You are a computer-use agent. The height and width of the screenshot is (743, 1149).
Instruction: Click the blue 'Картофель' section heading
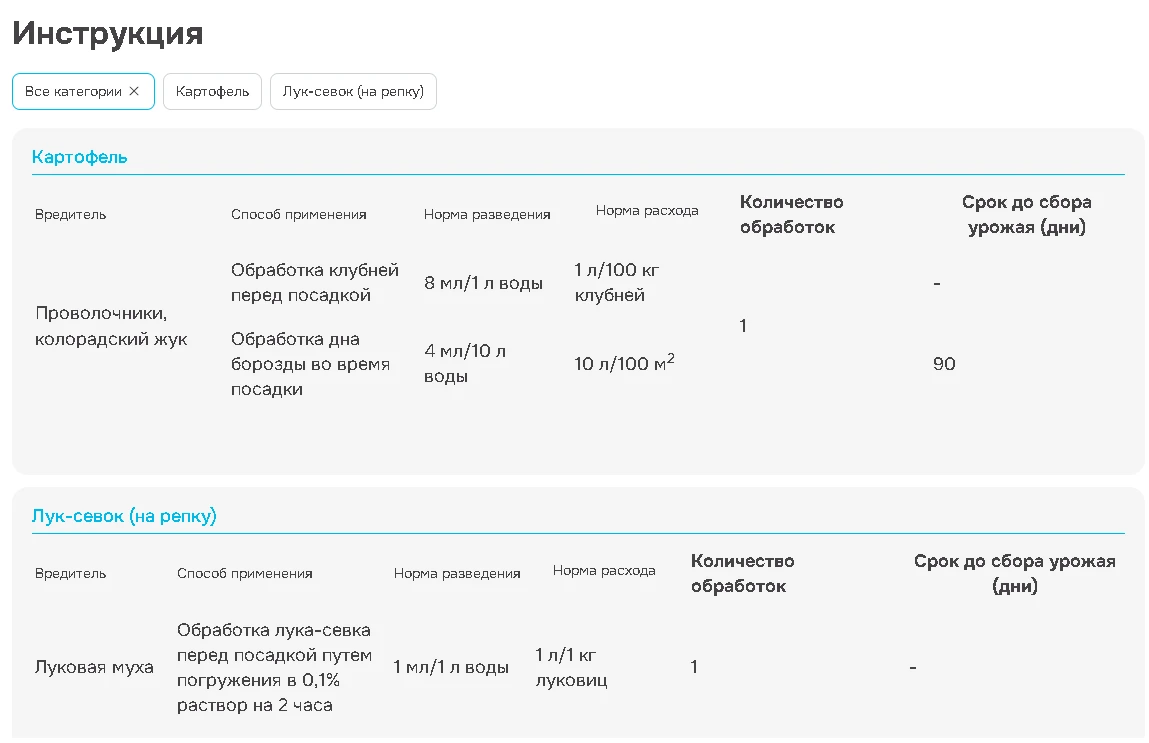tap(80, 157)
